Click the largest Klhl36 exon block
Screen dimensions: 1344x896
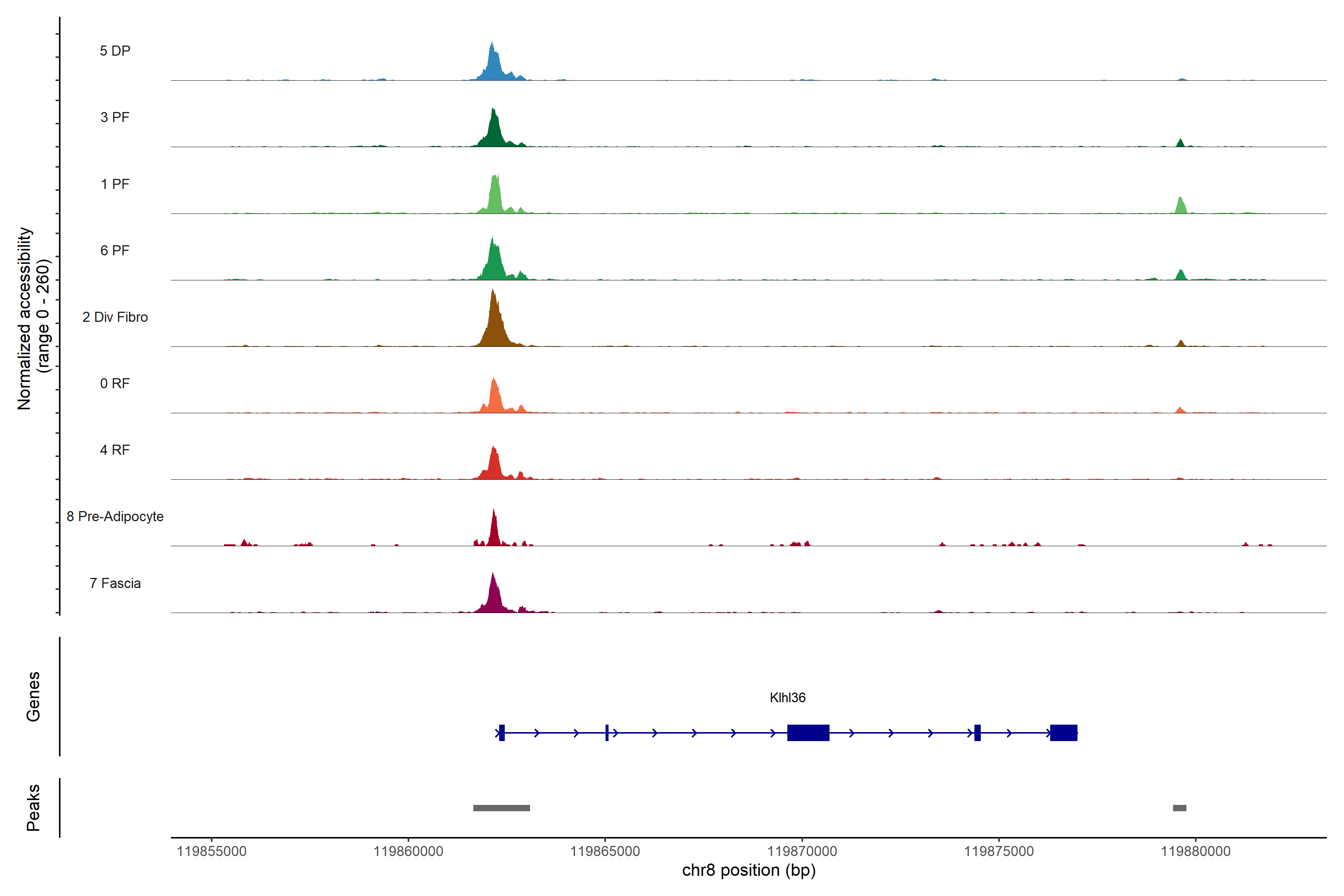click(x=808, y=732)
